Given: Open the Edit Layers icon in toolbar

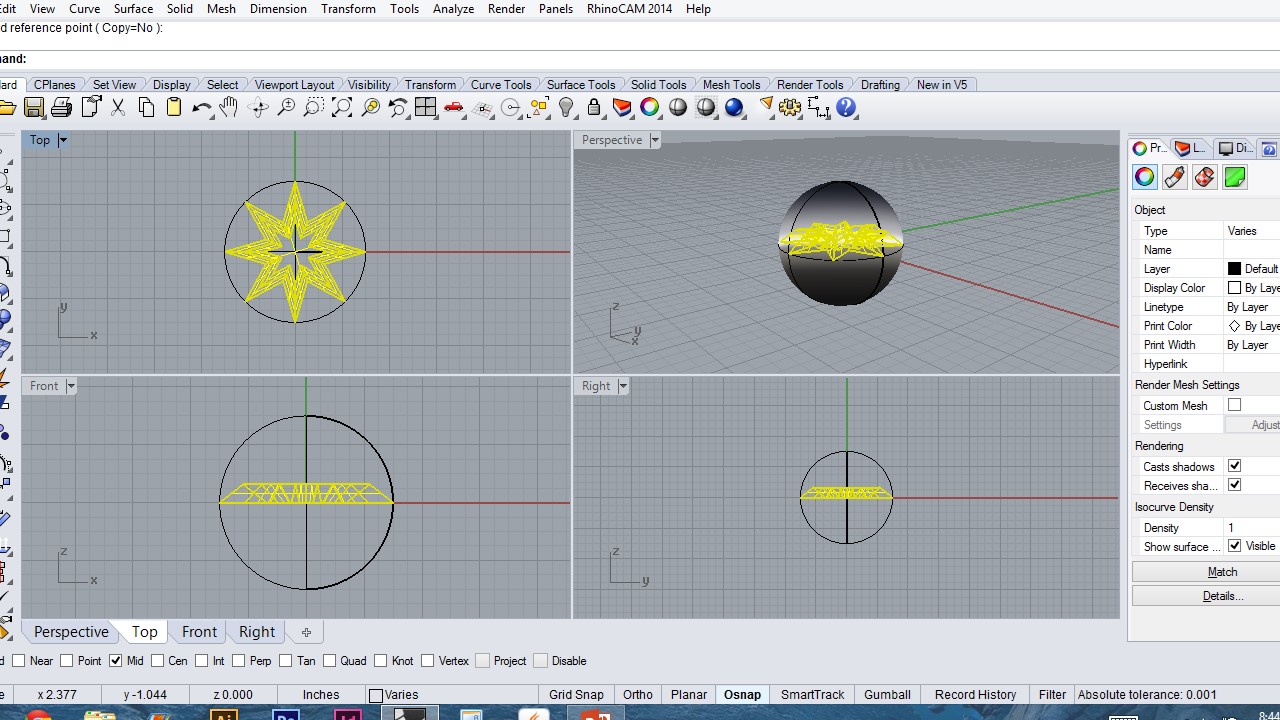Looking at the screenshot, I should pos(622,107).
